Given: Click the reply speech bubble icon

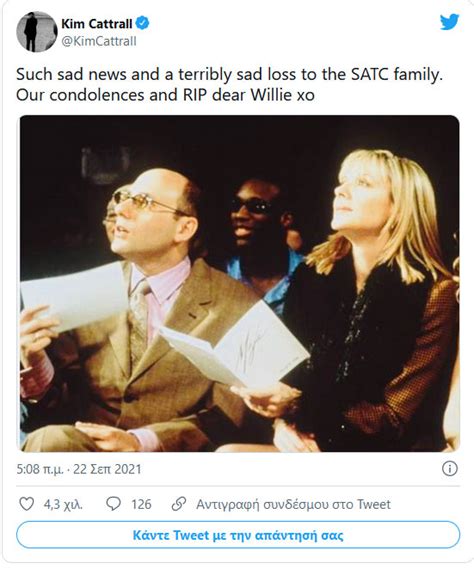Looking at the screenshot, I should point(113,504).
